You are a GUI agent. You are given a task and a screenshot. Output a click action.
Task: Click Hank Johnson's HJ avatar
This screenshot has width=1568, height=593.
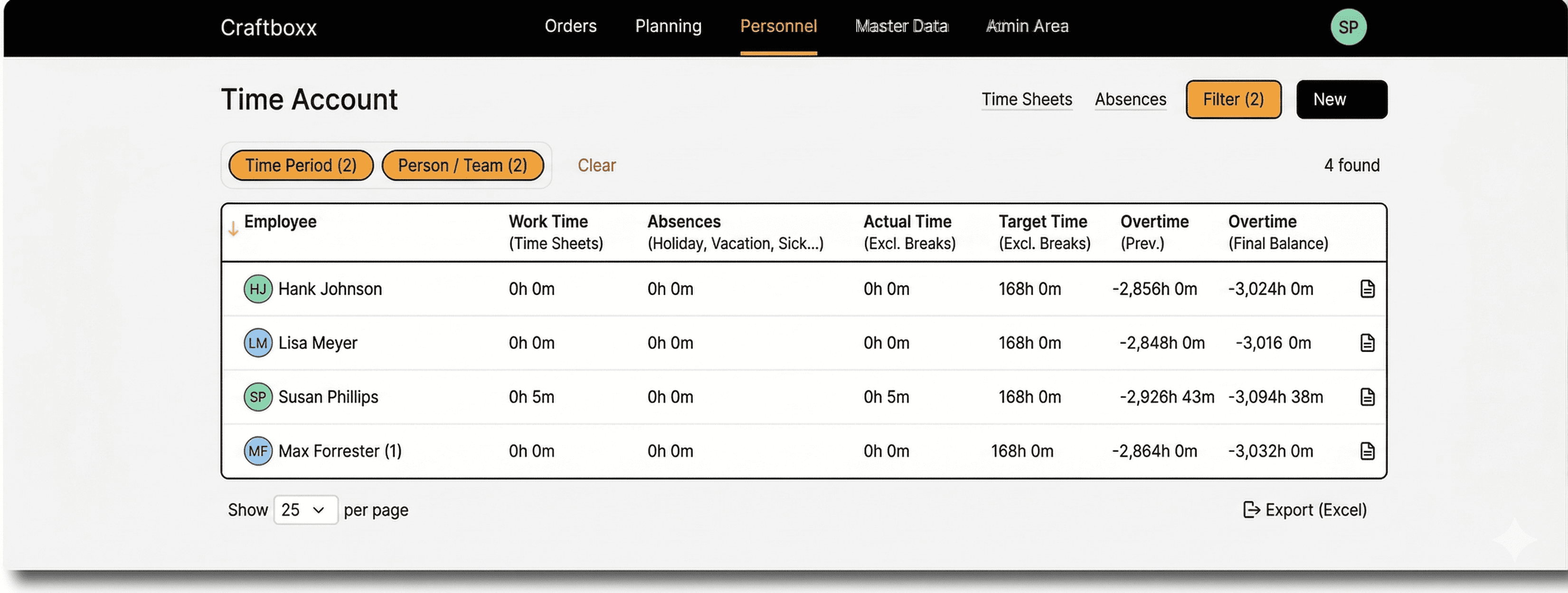[x=257, y=288]
